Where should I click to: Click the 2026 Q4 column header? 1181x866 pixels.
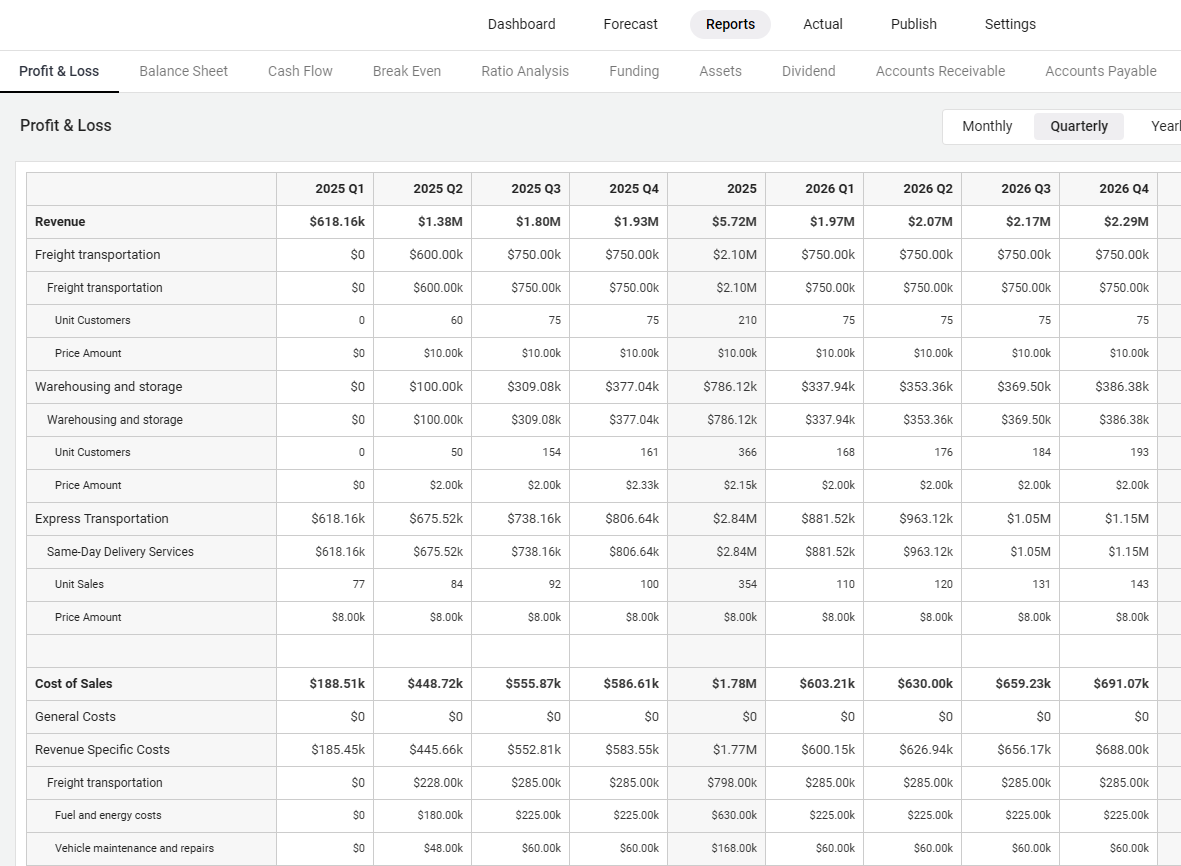click(x=1109, y=189)
